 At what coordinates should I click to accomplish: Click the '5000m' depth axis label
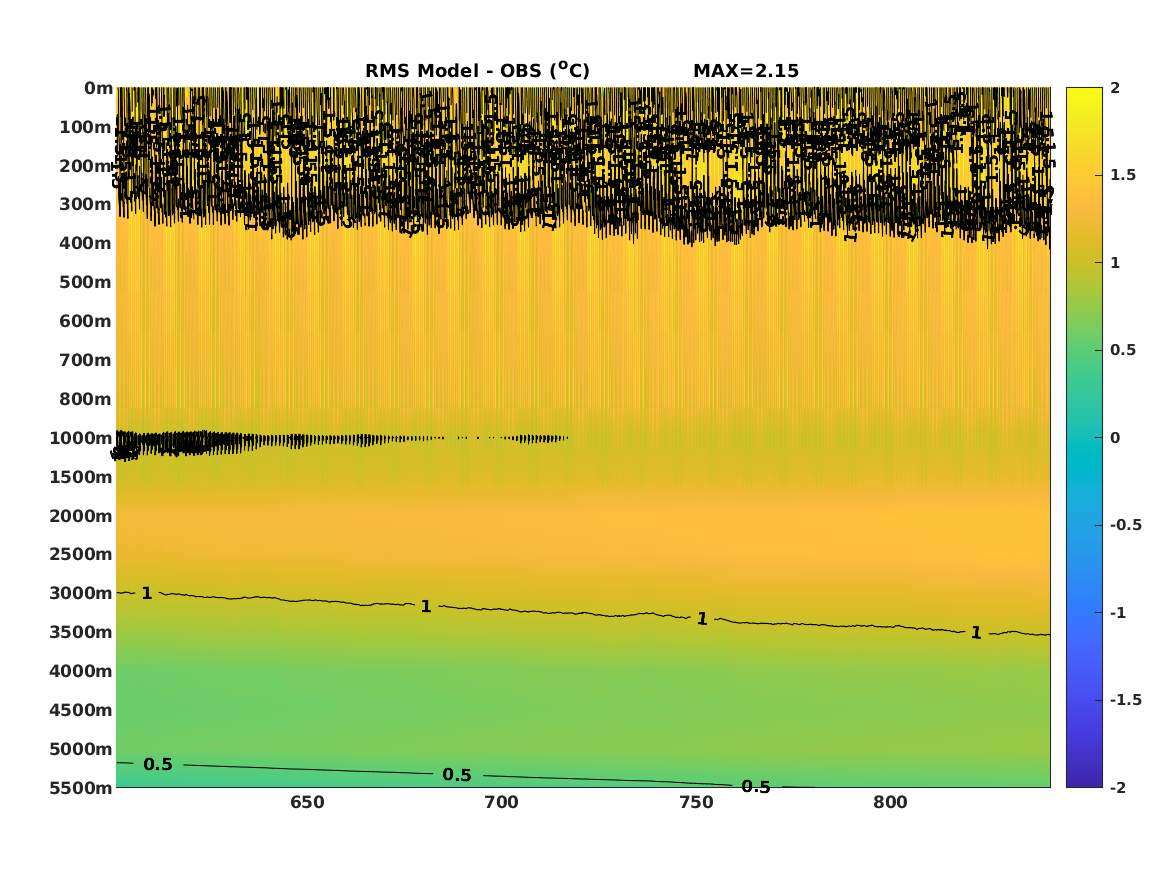[x=81, y=749]
